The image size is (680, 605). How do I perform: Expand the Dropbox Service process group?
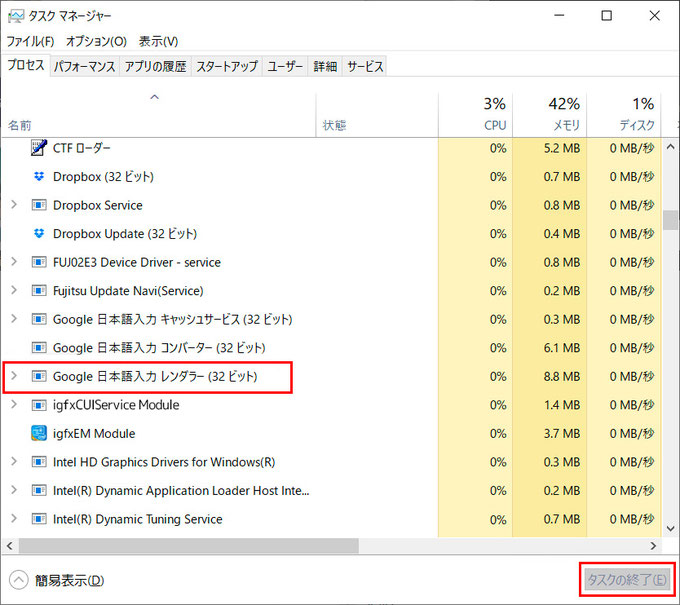click(14, 204)
